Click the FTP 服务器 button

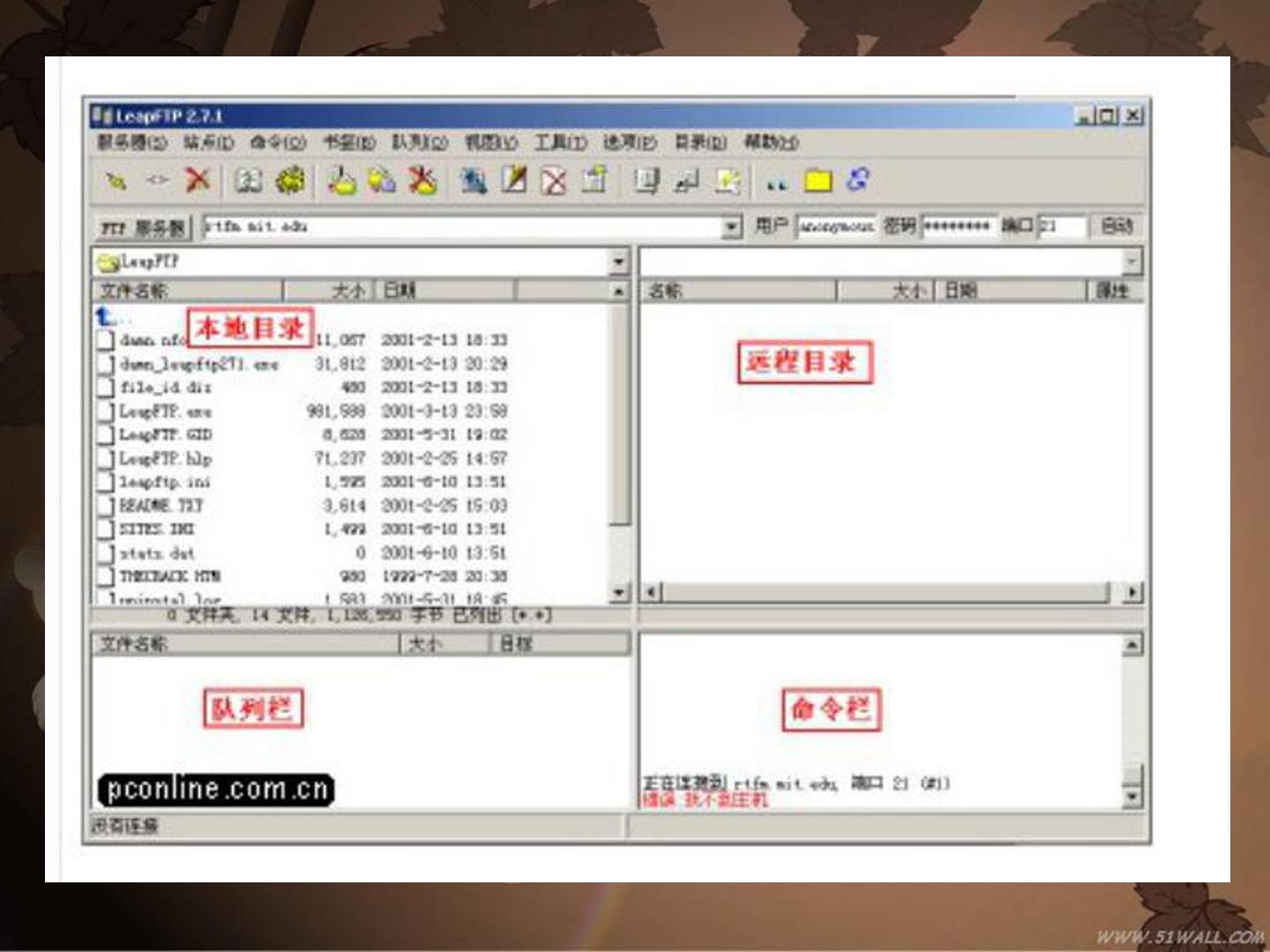[142, 227]
